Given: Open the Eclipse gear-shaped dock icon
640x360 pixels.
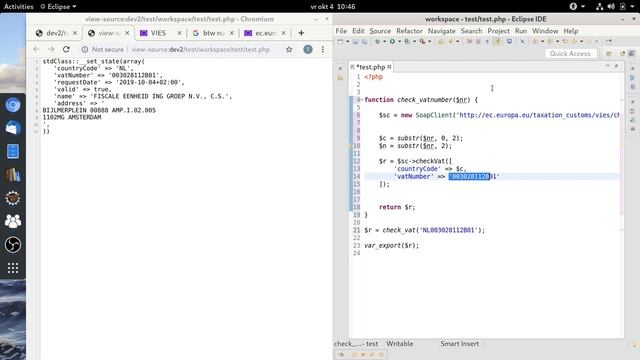Looking at the screenshot, I should click(13, 198).
